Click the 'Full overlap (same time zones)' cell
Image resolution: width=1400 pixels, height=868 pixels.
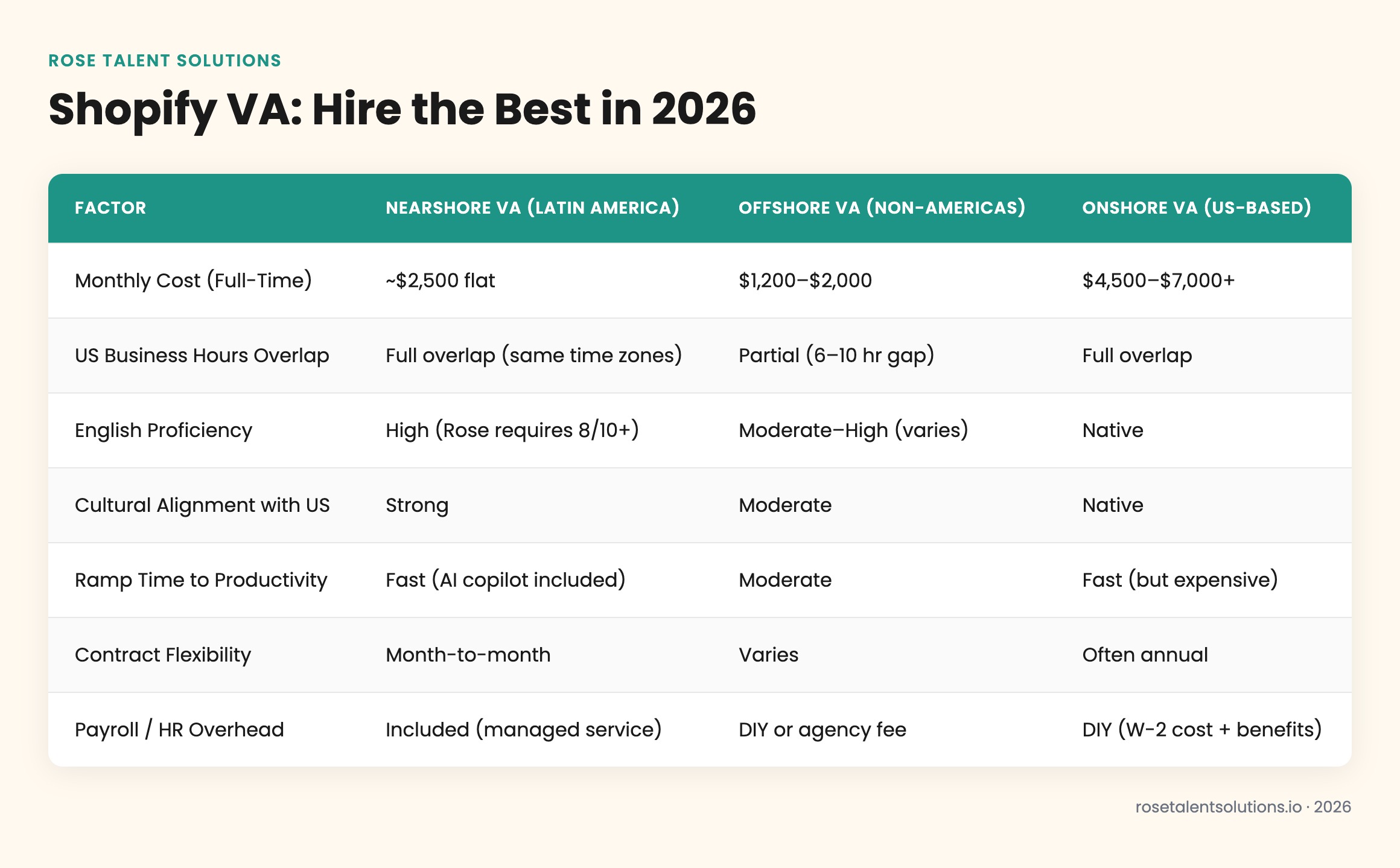(x=534, y=356)
